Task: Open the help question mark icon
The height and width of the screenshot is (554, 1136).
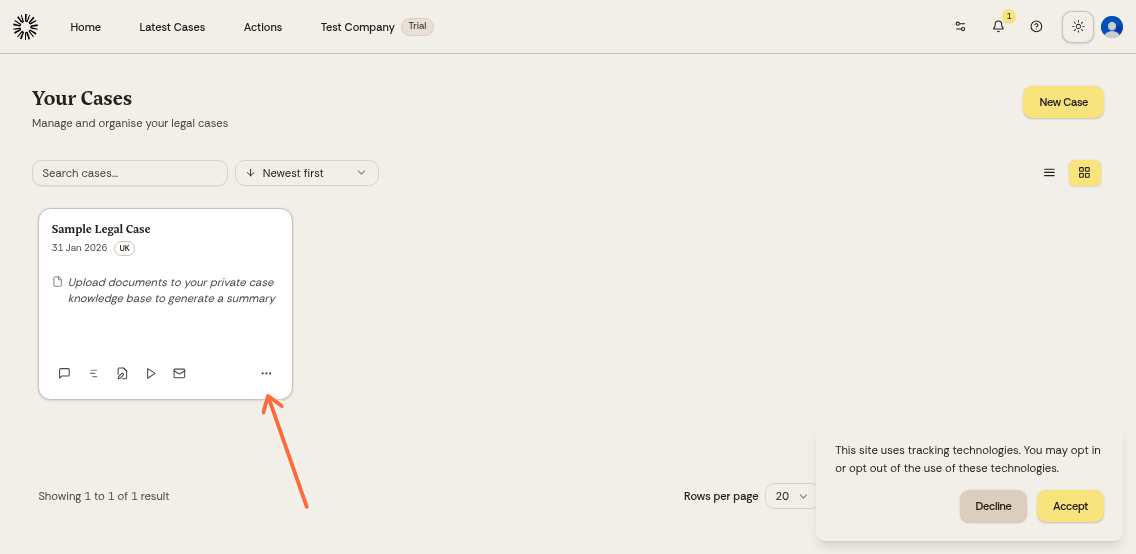Action: pyautogui.click(x=1036, y=27)
